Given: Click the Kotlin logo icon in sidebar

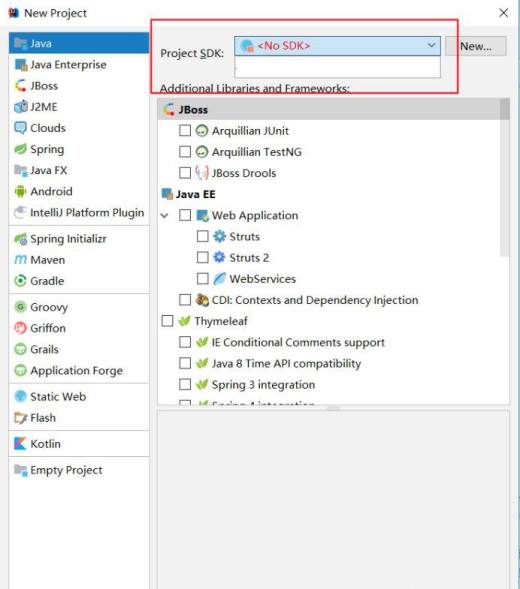Looking at the screenshot, I should tap(20, 444).
